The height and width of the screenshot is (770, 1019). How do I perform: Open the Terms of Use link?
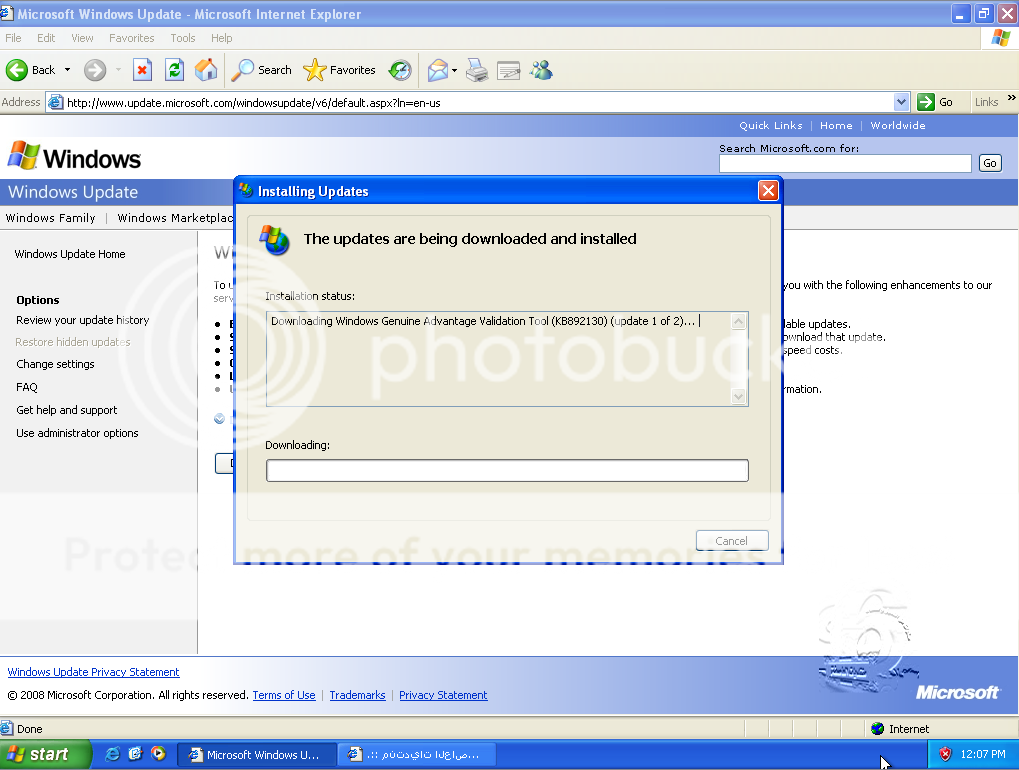point(284,695)
